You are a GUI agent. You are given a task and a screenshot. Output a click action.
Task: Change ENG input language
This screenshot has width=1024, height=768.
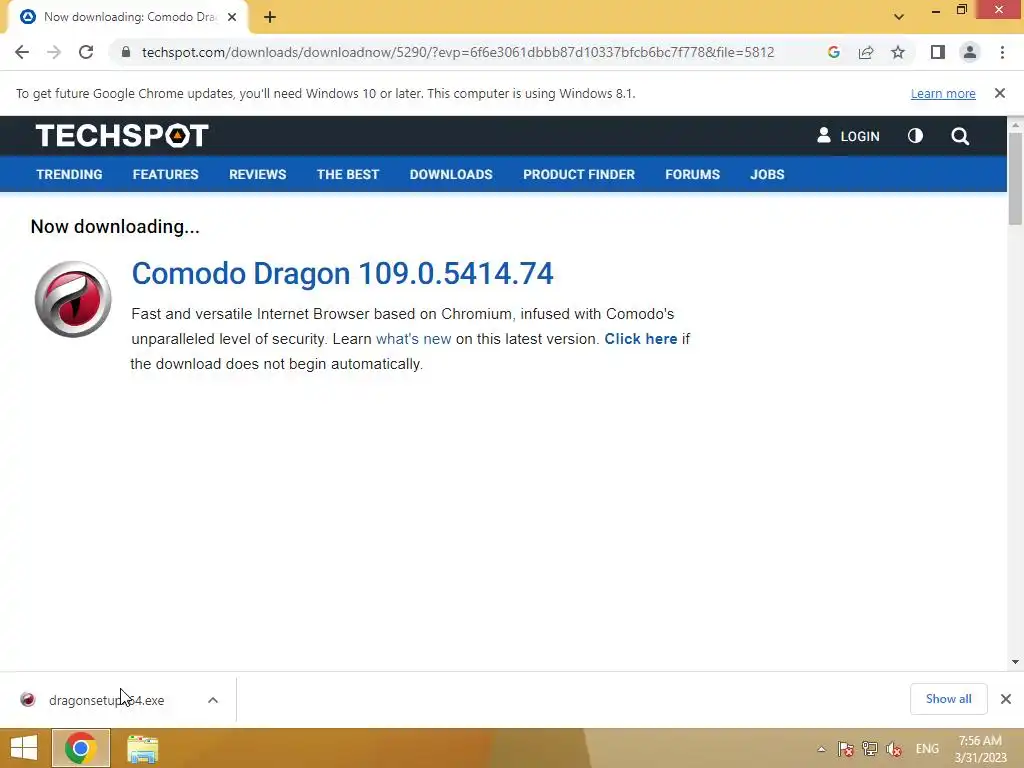[x=927, y=749]
